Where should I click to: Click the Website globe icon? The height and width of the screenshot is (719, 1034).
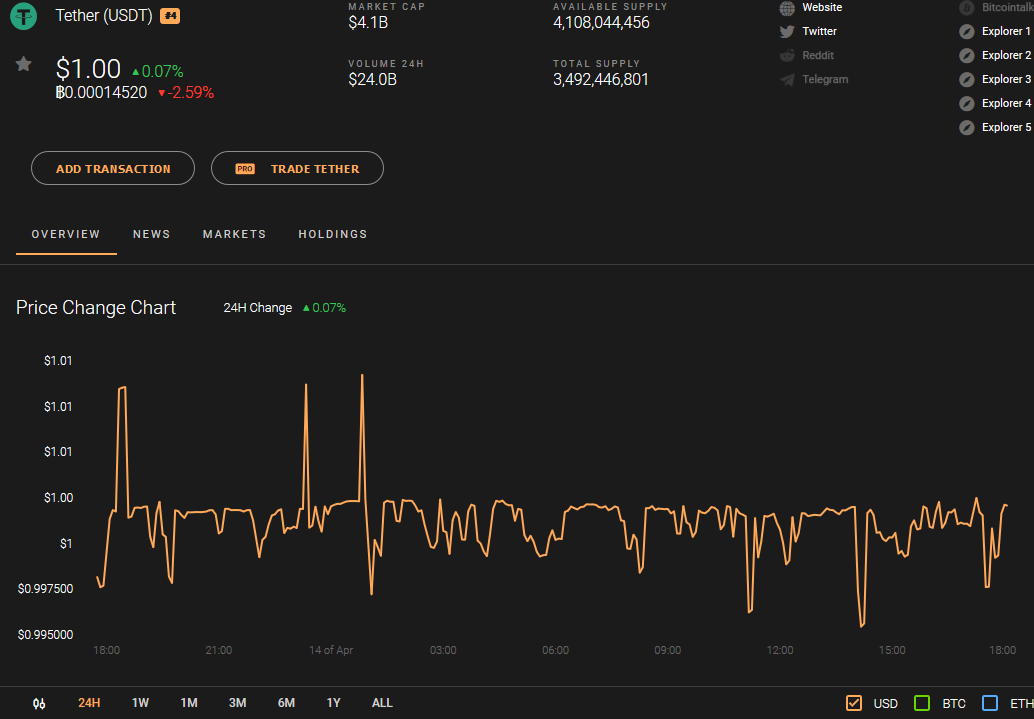coord(787,8)
